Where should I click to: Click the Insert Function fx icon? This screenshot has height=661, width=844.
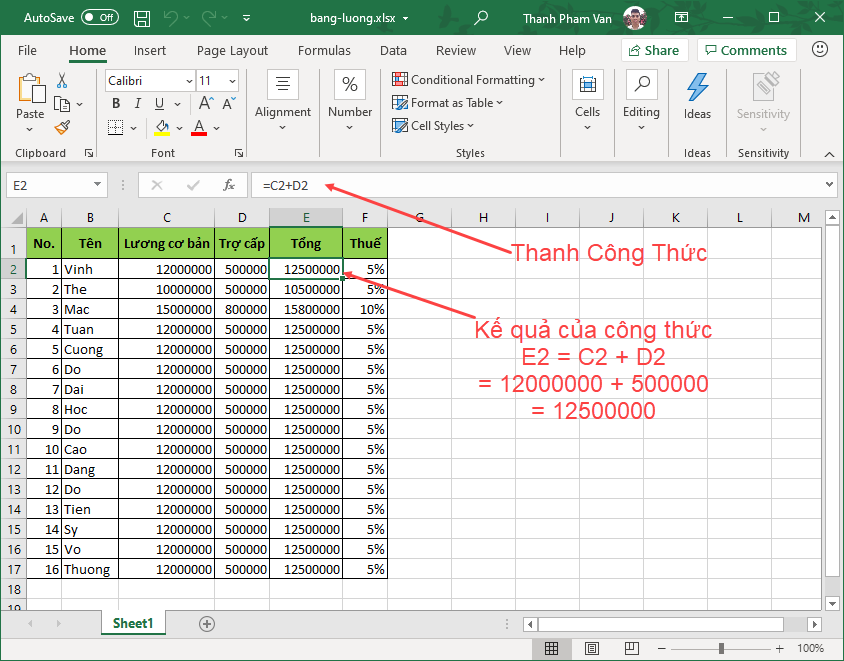click(229, 185)
